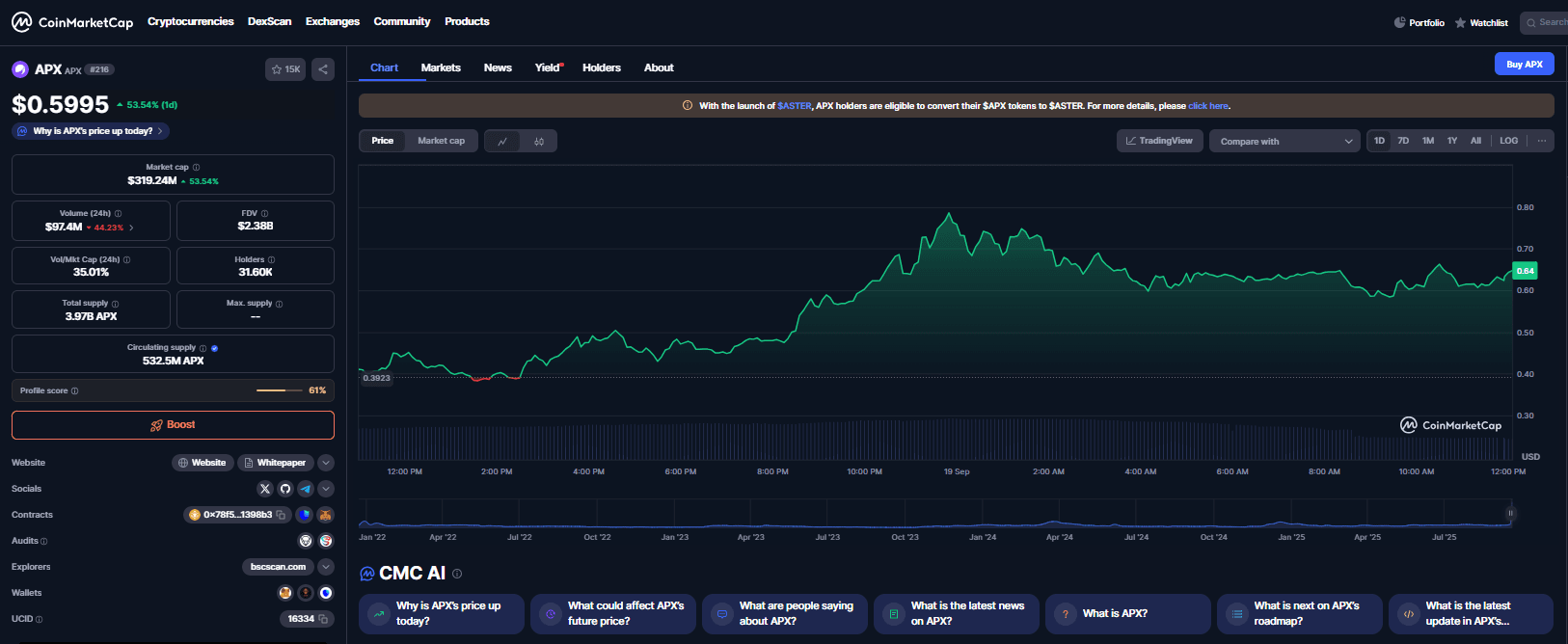Open the Portfolio link in the top bar
The height and width of the screenshot is (644, 1568).
(x=1419, y=22)
